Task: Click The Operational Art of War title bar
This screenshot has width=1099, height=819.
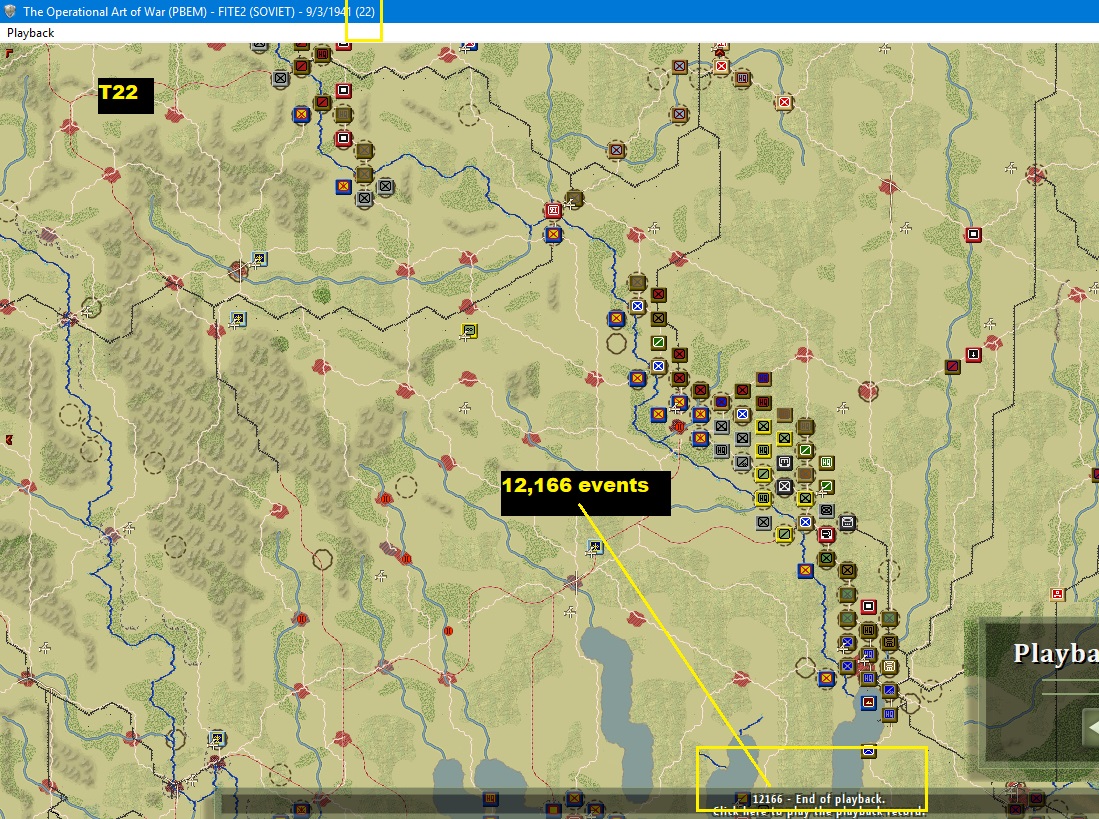Action: pyautogui.click(x=199, y=11)
